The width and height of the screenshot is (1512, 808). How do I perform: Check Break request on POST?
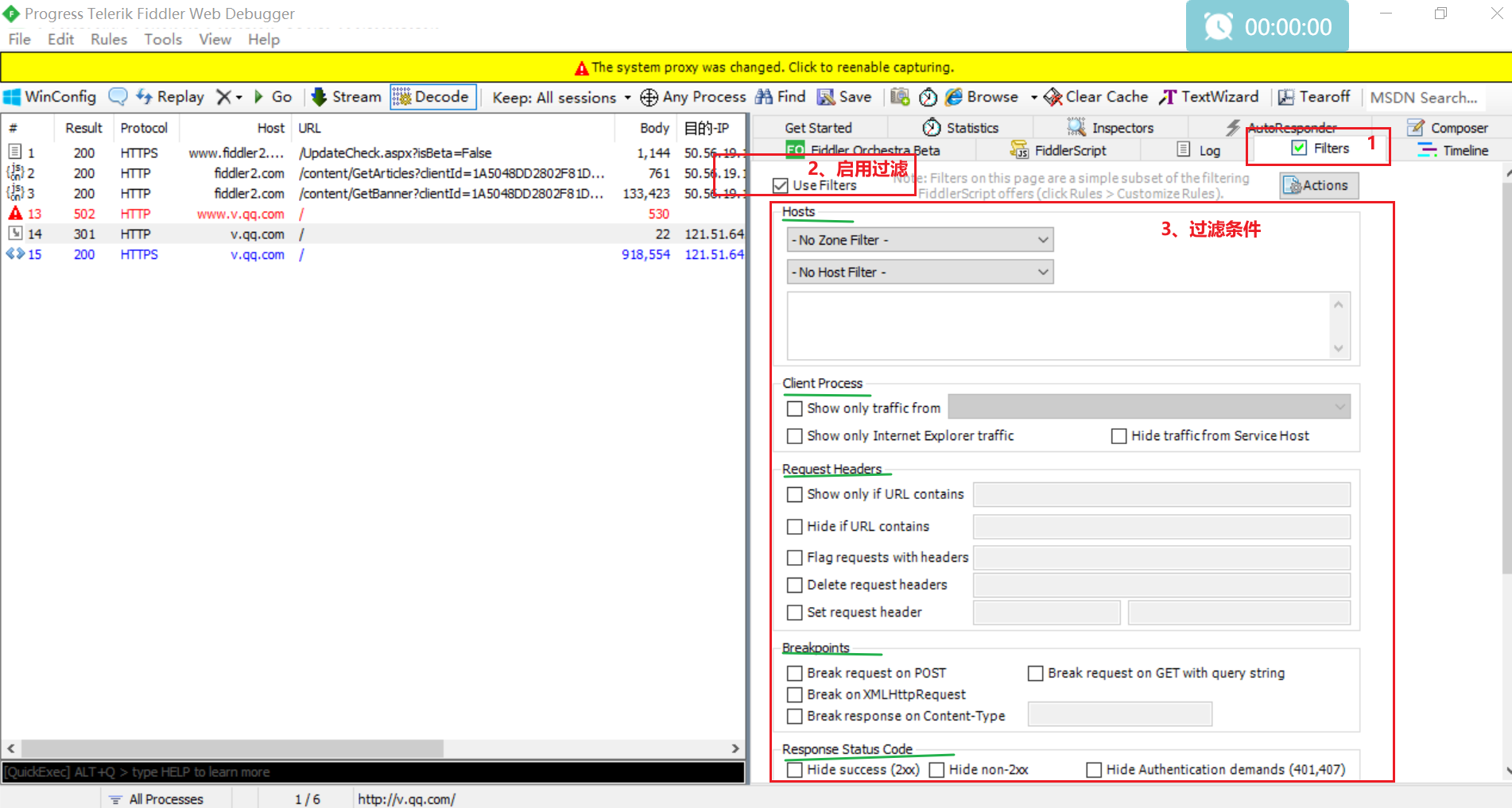[x=794, y=673]
